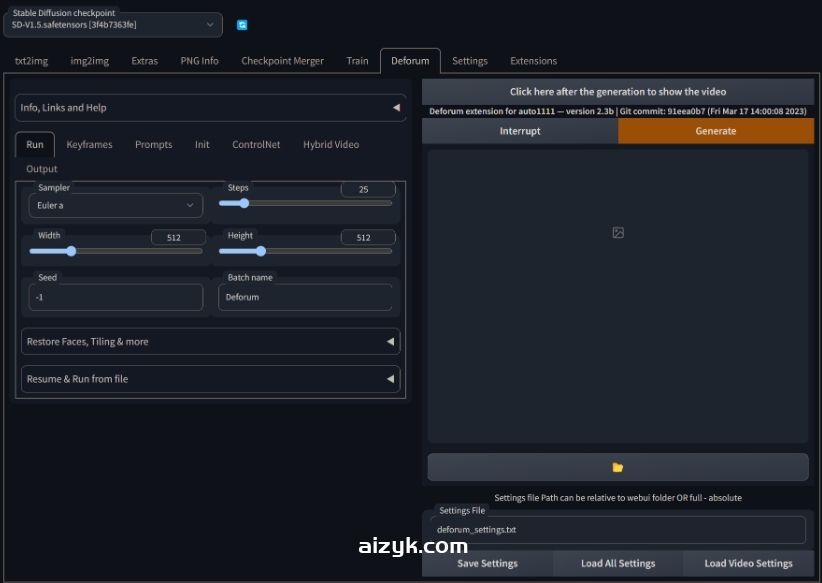Go to the Extensions tab
Screen dimensions: 822x583
coord(533,61)
